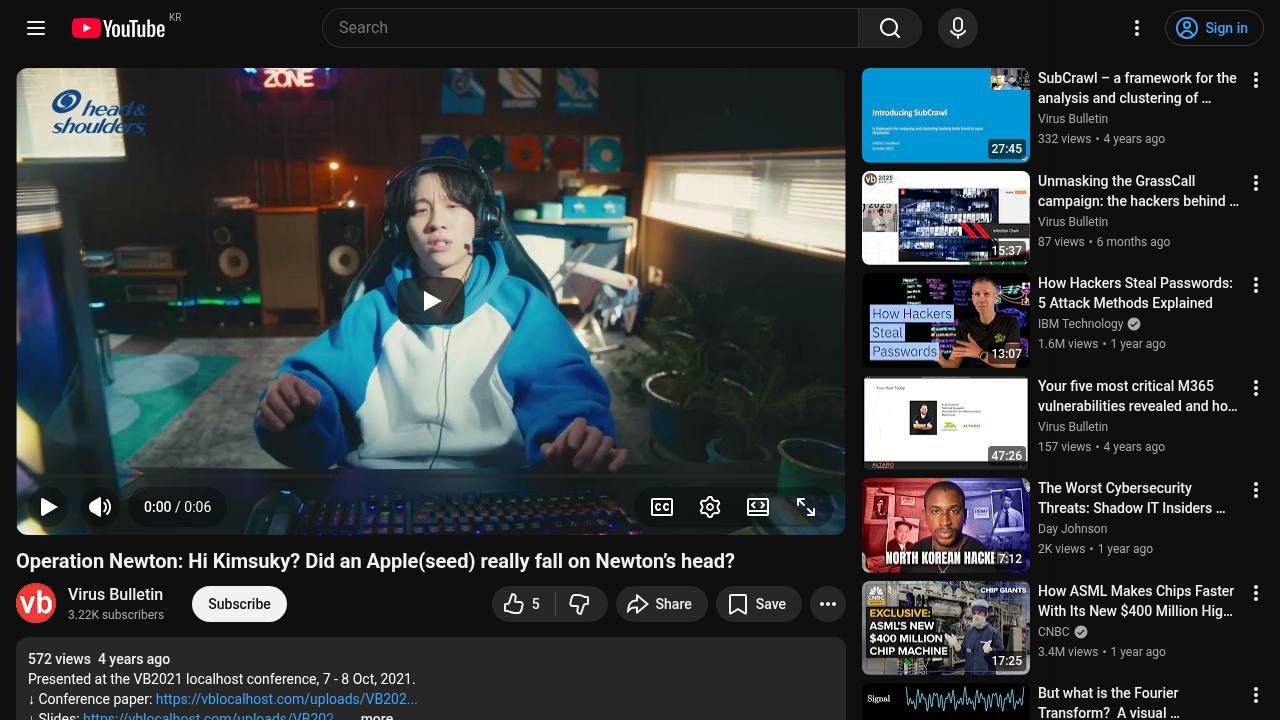
Task: Open menu for ASML Makes Chips video
Action: (1256, 593)
